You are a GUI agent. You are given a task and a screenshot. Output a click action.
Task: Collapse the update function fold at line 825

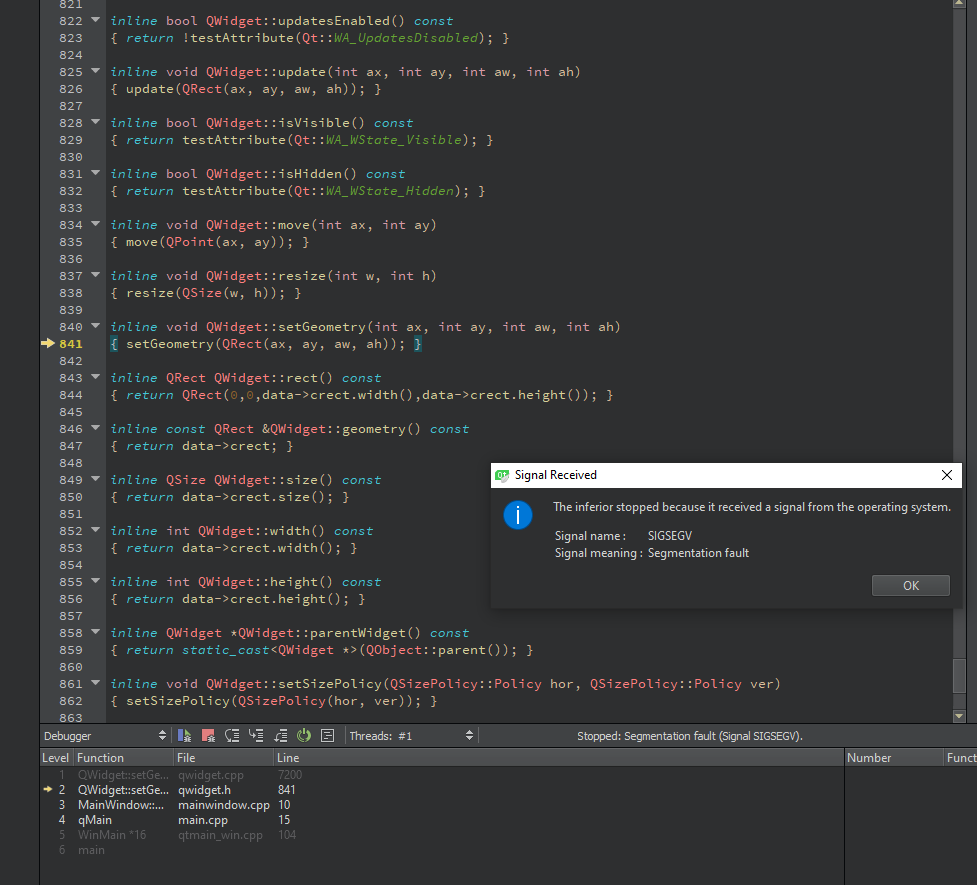pos(95,71)
